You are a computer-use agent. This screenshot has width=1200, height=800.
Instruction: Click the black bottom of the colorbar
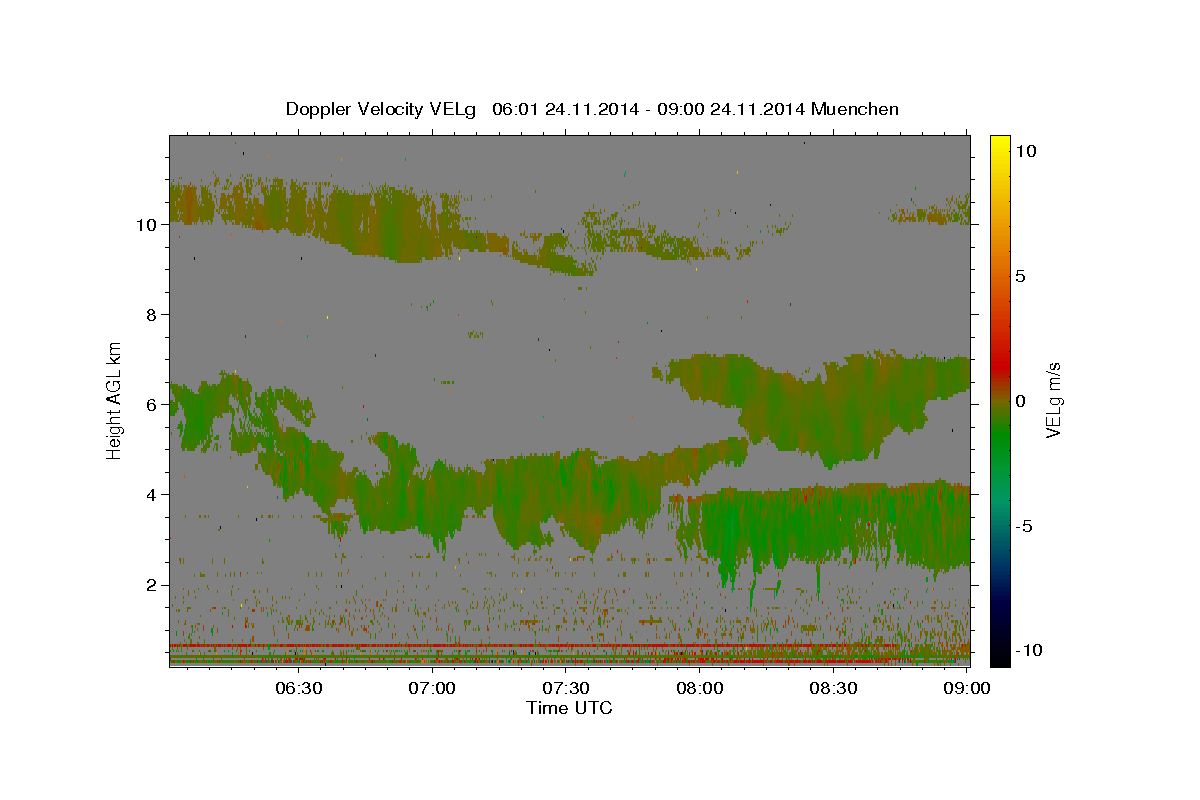[x=999, y=650]
